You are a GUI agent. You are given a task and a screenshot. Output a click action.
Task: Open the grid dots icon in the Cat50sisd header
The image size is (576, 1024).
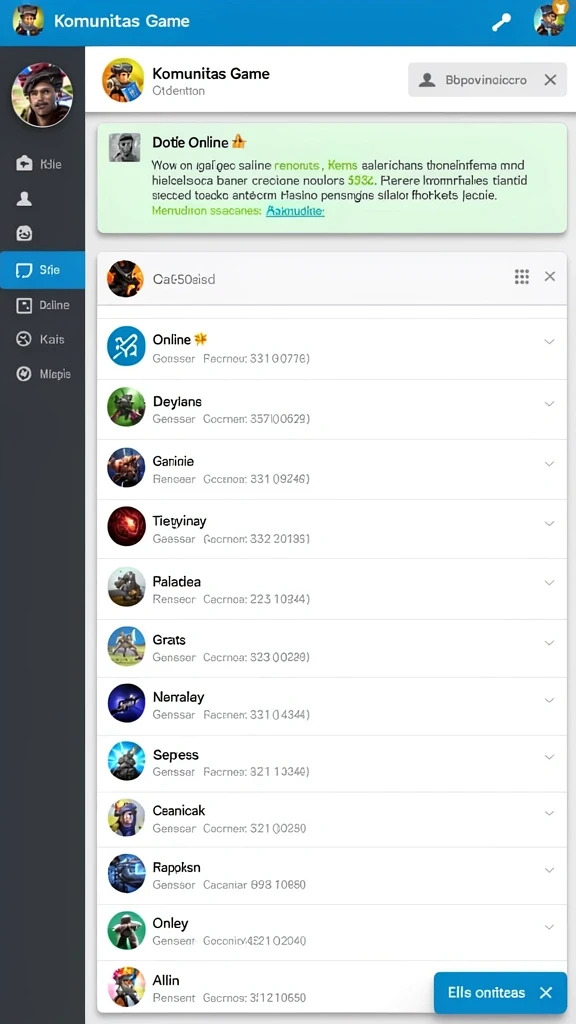click(522, 277)
